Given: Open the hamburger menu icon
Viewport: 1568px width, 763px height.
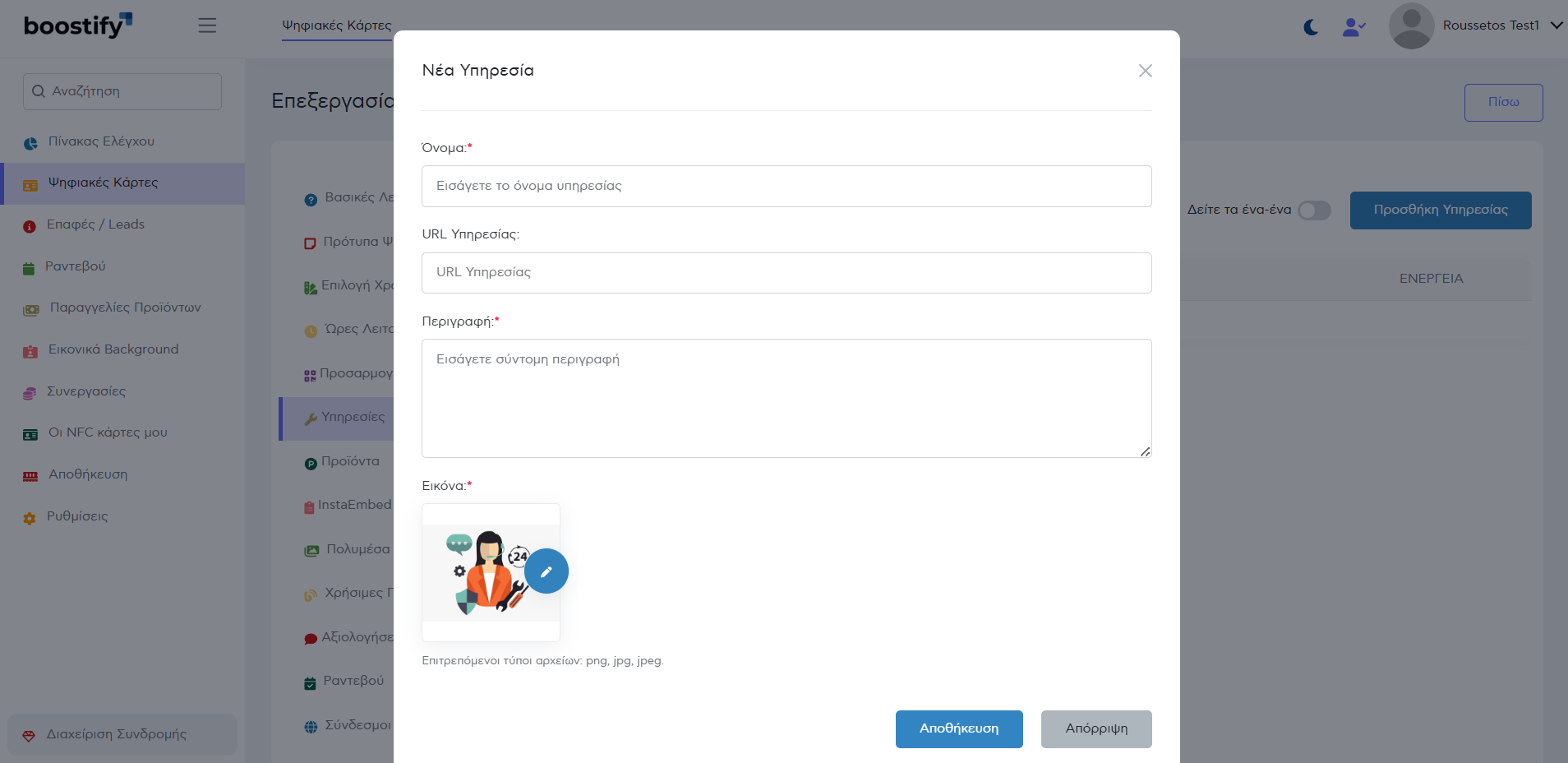Looking at the screenshot, I should point(207,25).
